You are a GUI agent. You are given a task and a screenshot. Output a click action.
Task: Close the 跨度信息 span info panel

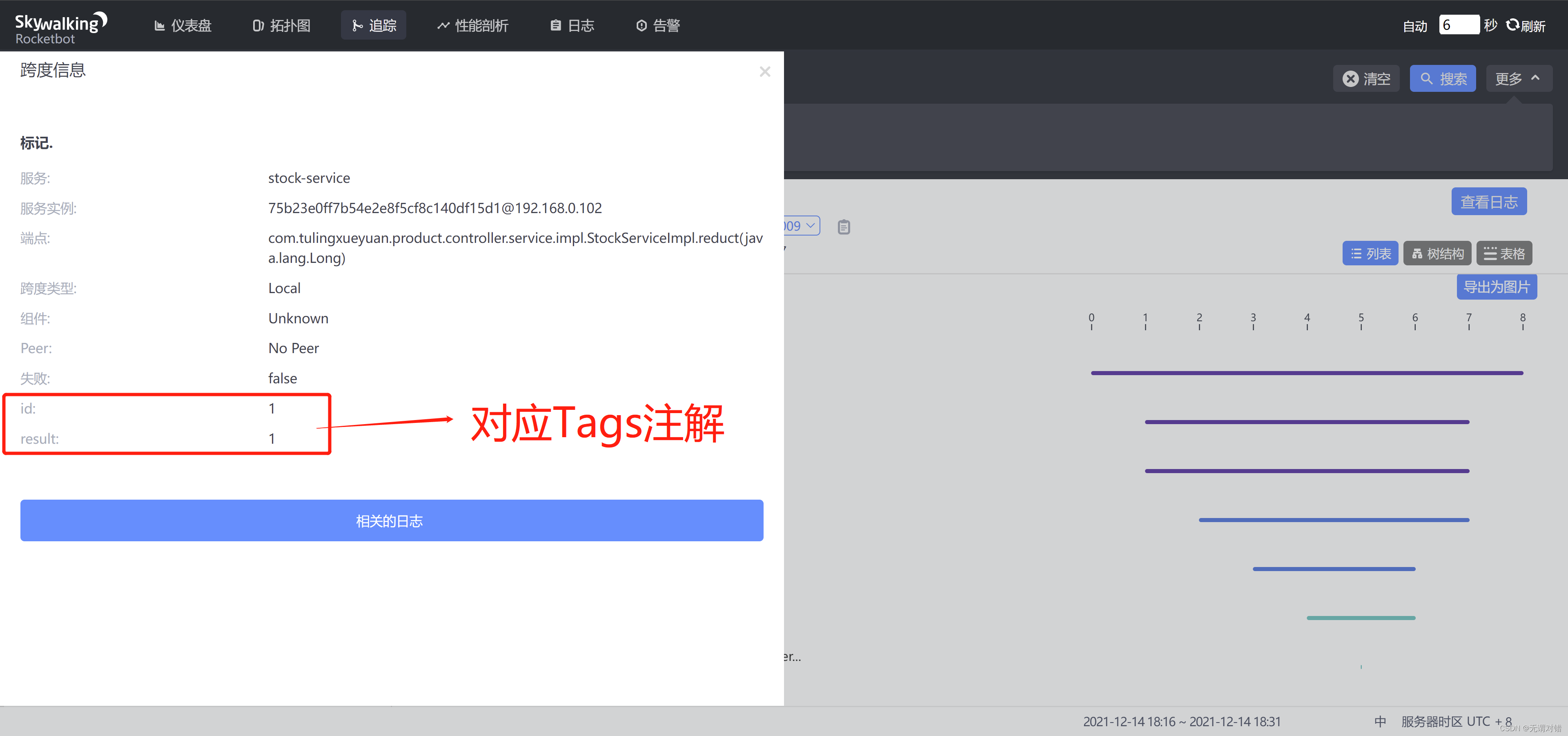point(764,72)
